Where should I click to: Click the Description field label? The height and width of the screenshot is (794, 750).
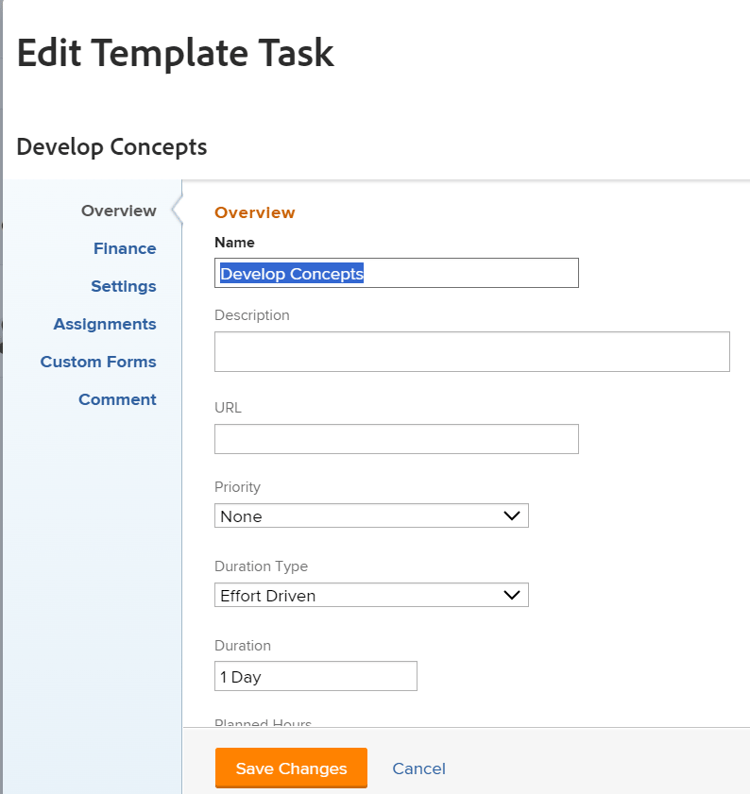tap(252, 315)
